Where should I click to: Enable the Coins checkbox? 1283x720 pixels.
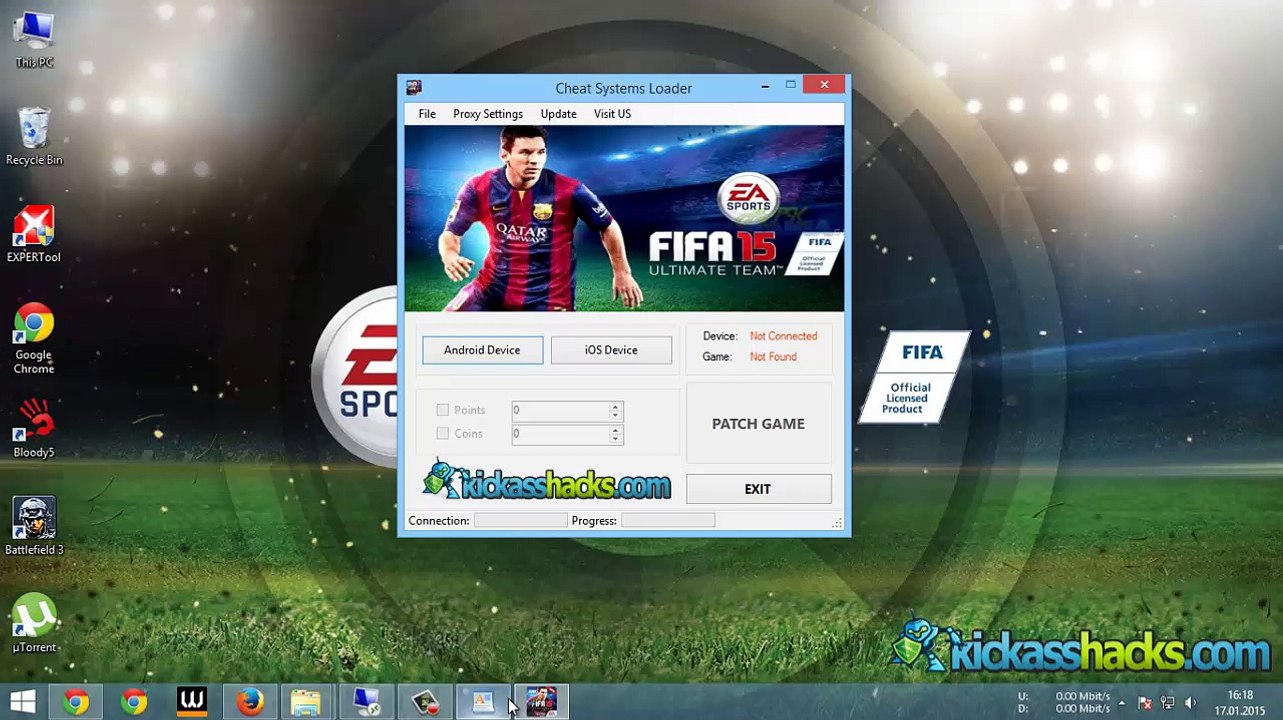pyautogui.click(x=442, y=433)
